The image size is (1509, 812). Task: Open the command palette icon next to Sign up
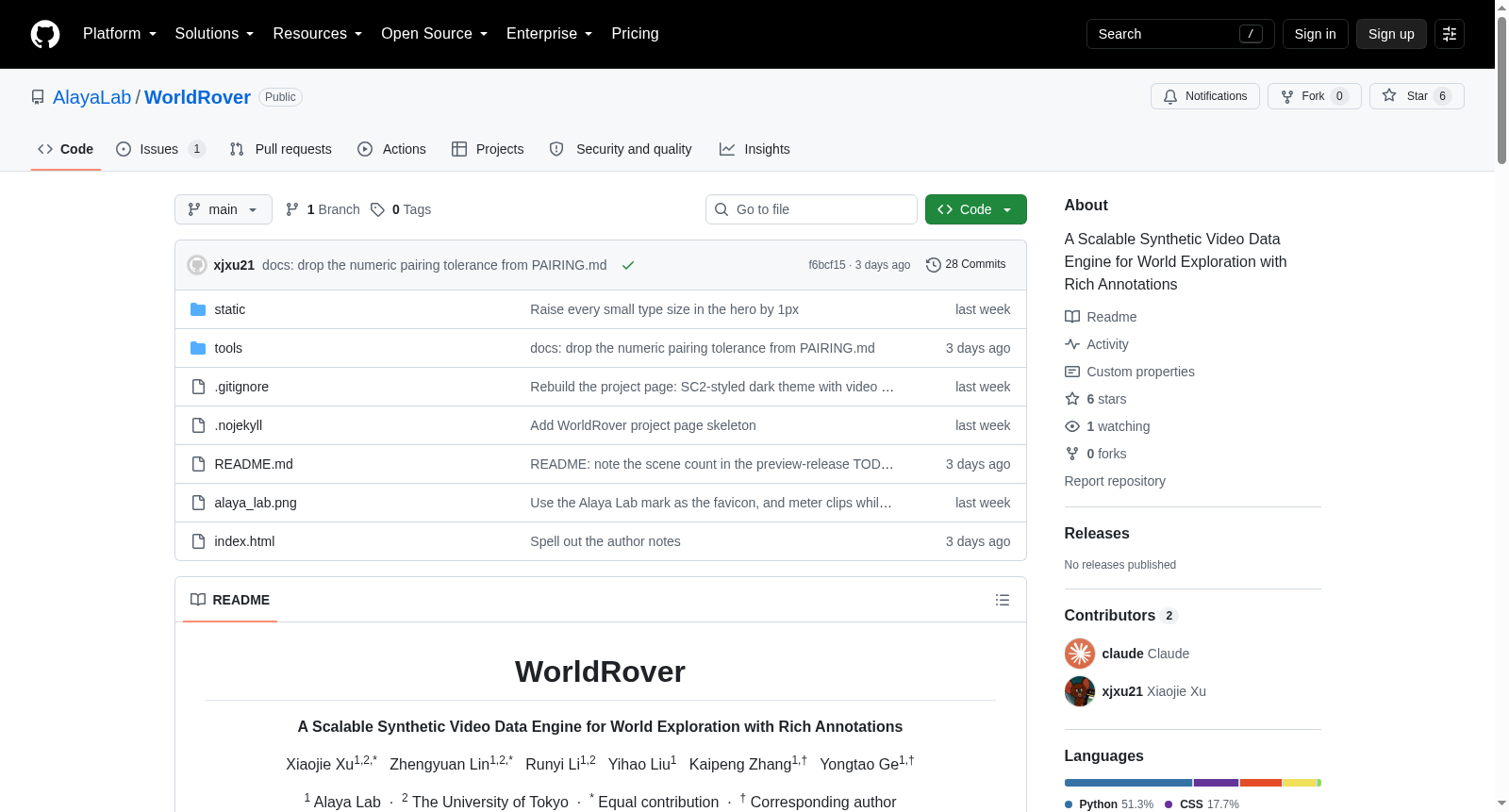click(1450, 34)
